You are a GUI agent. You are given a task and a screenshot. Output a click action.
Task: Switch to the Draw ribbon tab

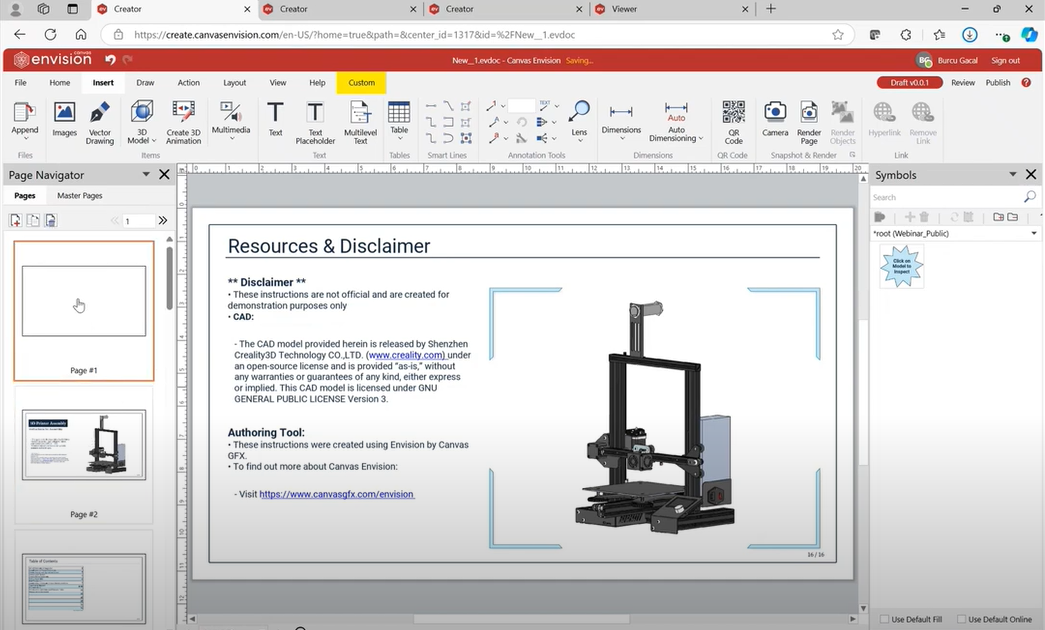[x=145, y=83]
